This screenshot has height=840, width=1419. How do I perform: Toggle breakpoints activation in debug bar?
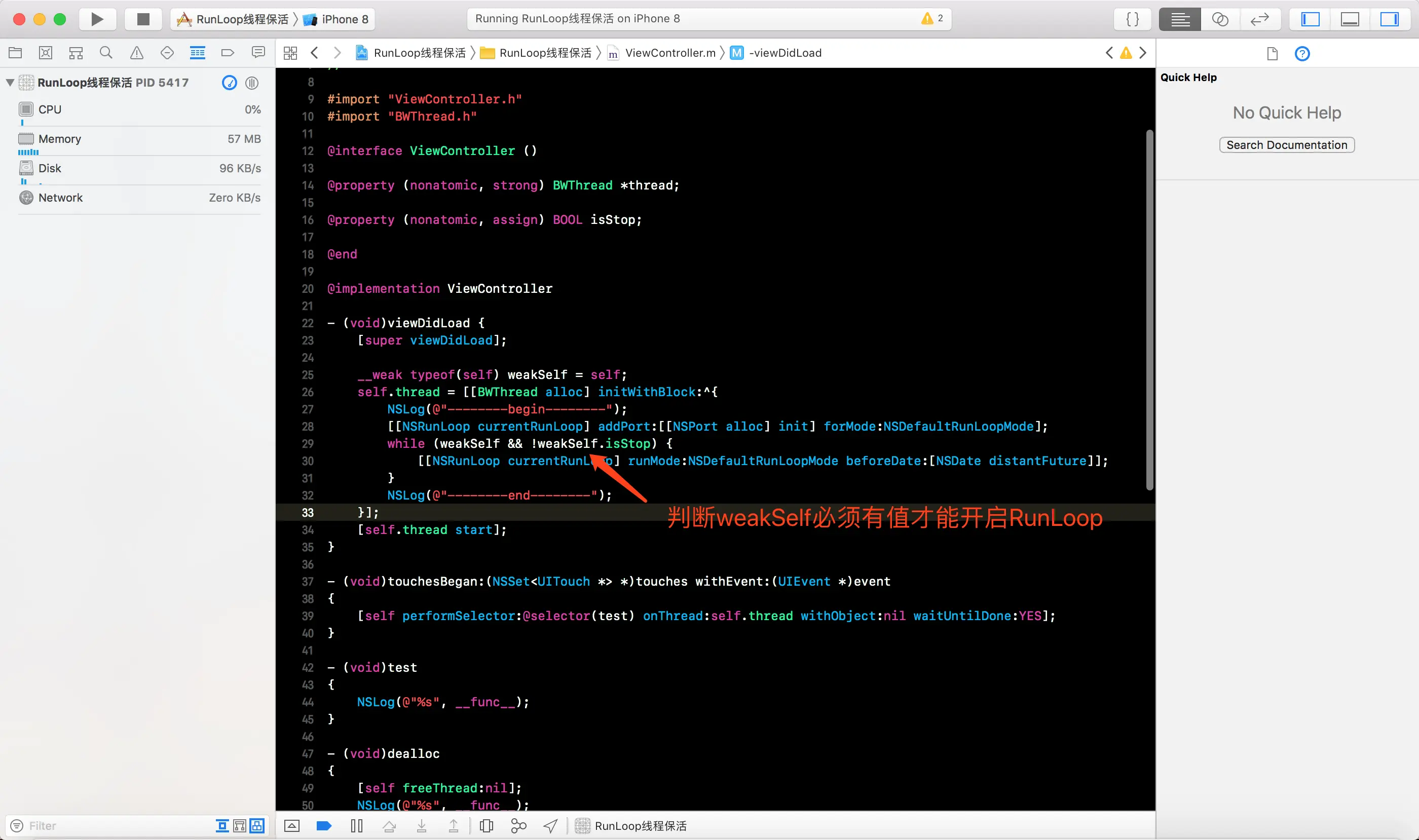324,826
